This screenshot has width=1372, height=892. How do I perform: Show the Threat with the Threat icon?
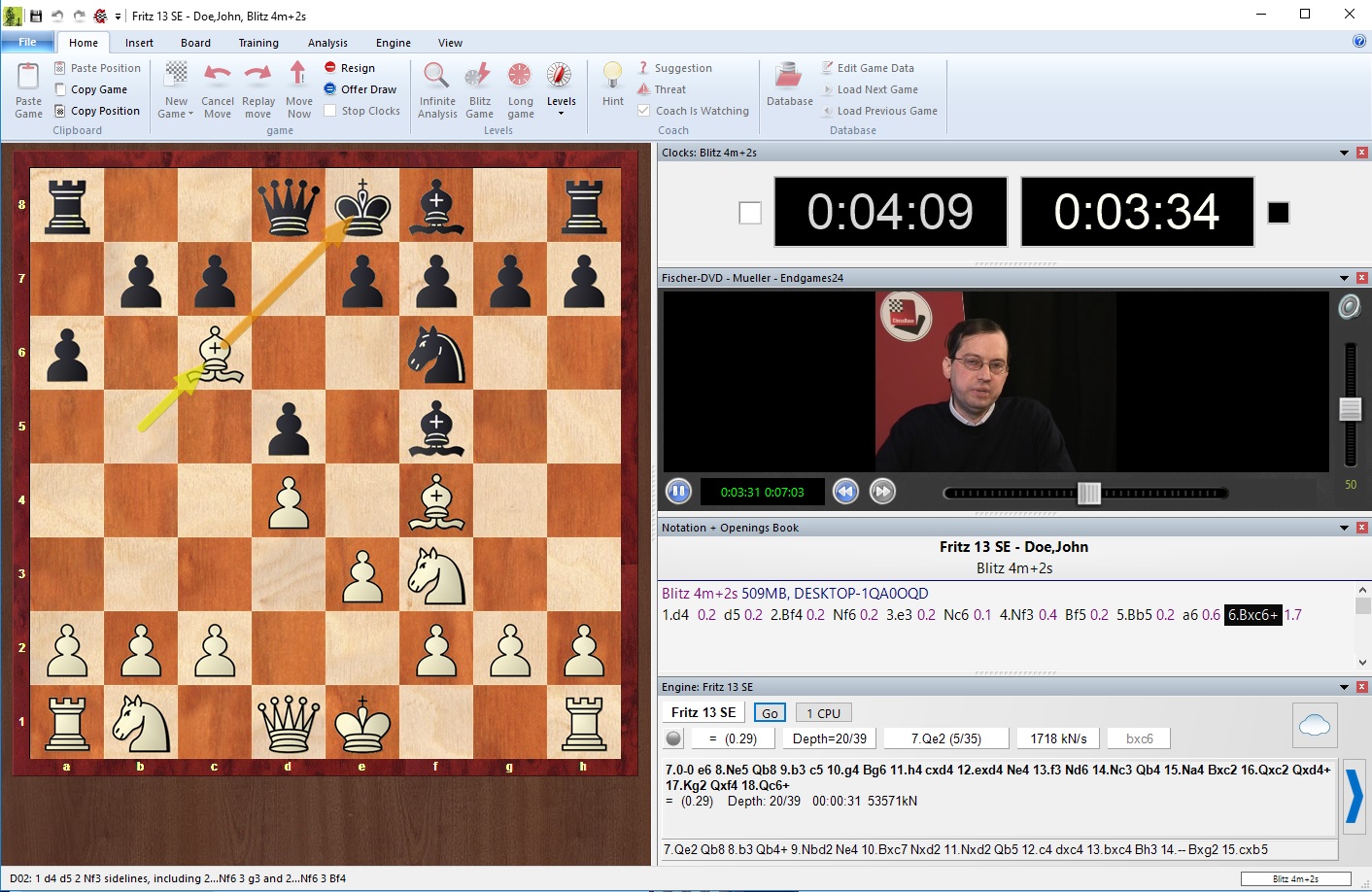click(x=645, y=89)
